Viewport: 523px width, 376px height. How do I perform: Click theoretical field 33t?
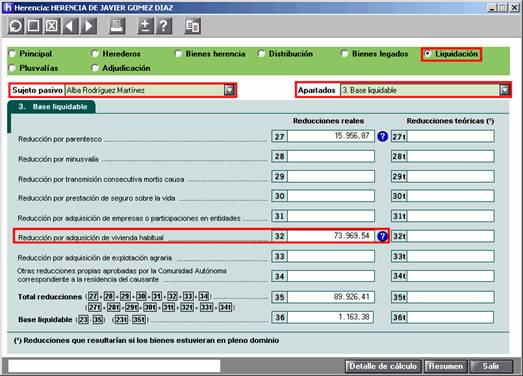pos(451,256)
